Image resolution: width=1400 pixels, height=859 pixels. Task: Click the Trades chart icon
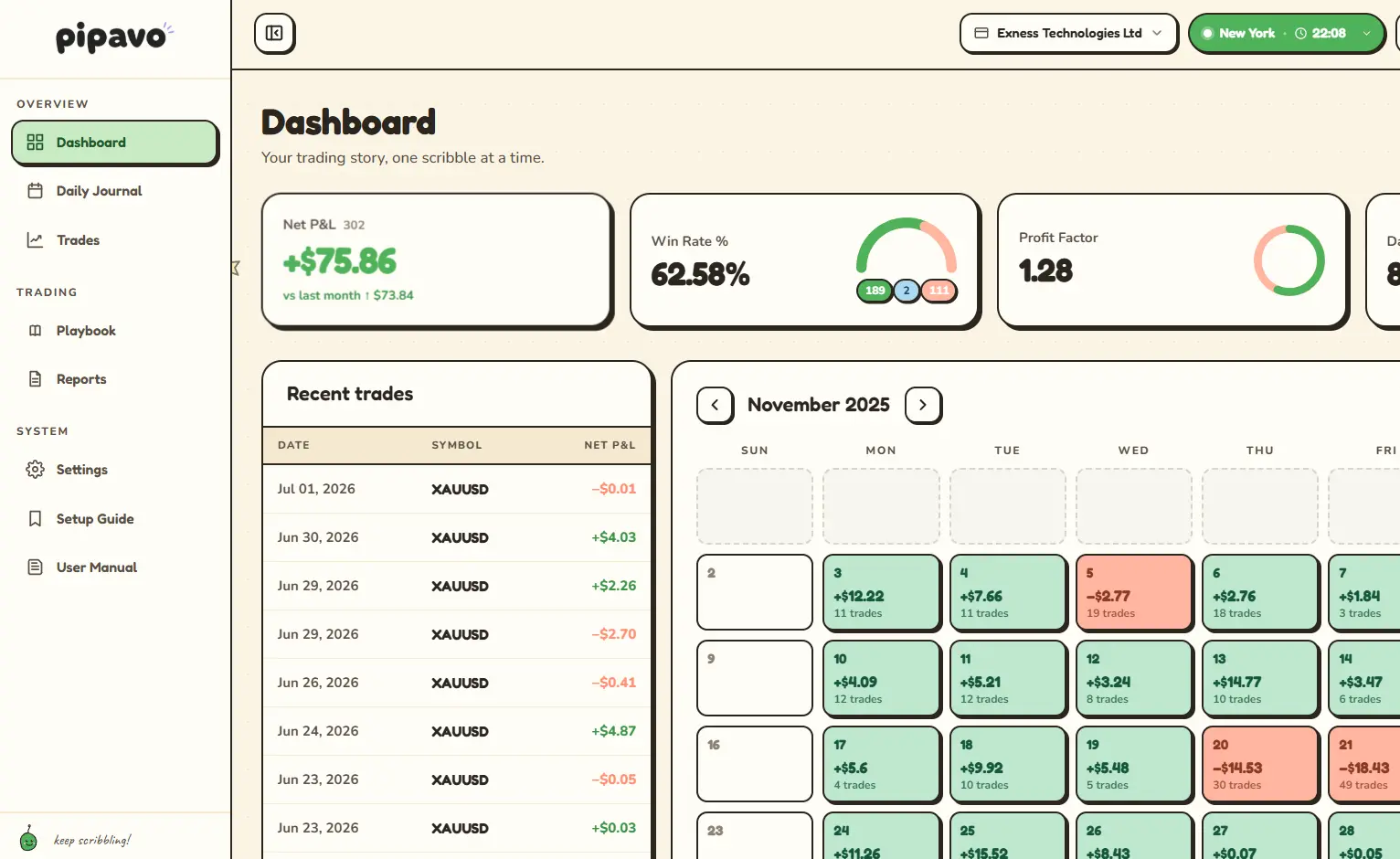(36, 240)
